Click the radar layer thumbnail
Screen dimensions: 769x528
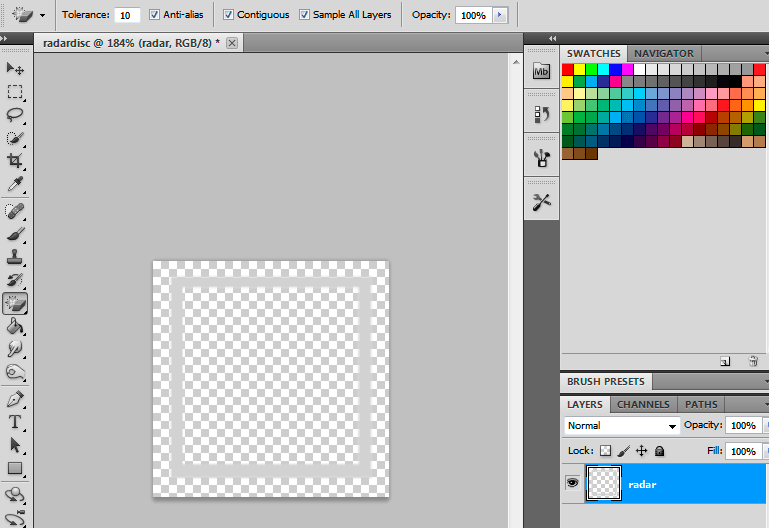click(x=604, y=483)
